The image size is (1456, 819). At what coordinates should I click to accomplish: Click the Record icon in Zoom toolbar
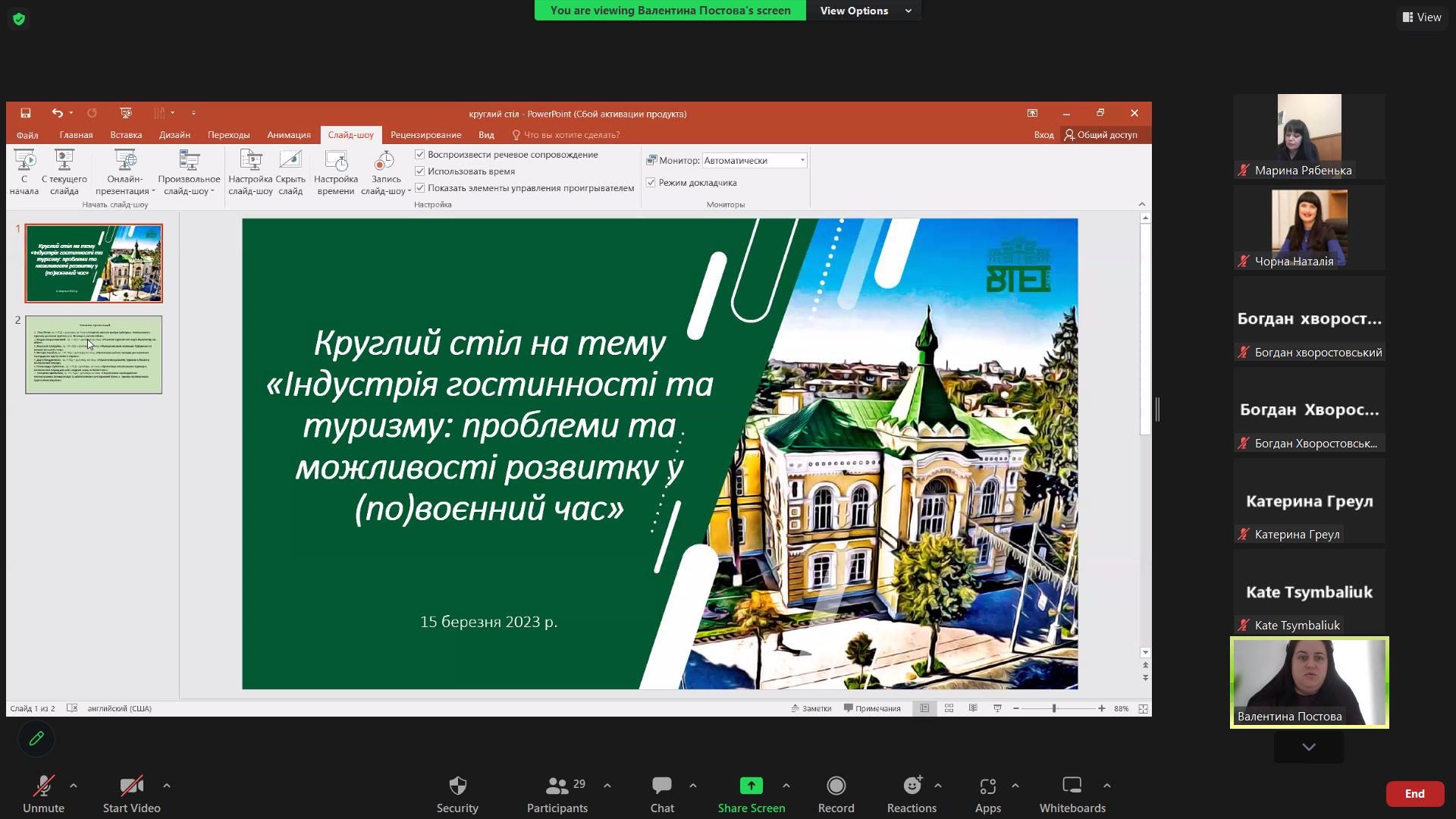click(836, 786)
